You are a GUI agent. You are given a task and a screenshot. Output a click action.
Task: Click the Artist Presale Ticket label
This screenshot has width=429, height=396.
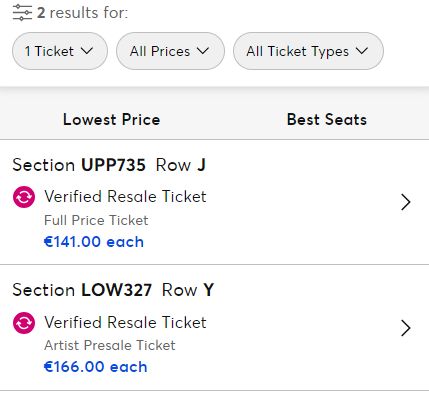point(110,345)
